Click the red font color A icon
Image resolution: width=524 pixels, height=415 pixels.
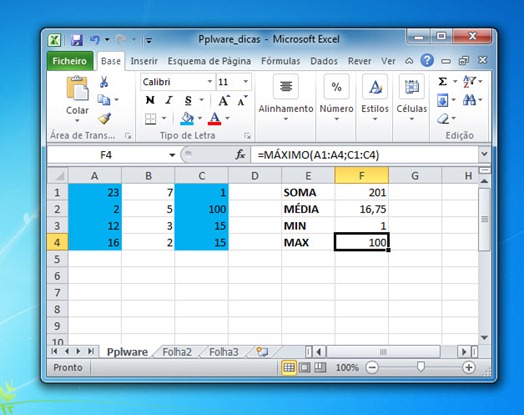214,118
